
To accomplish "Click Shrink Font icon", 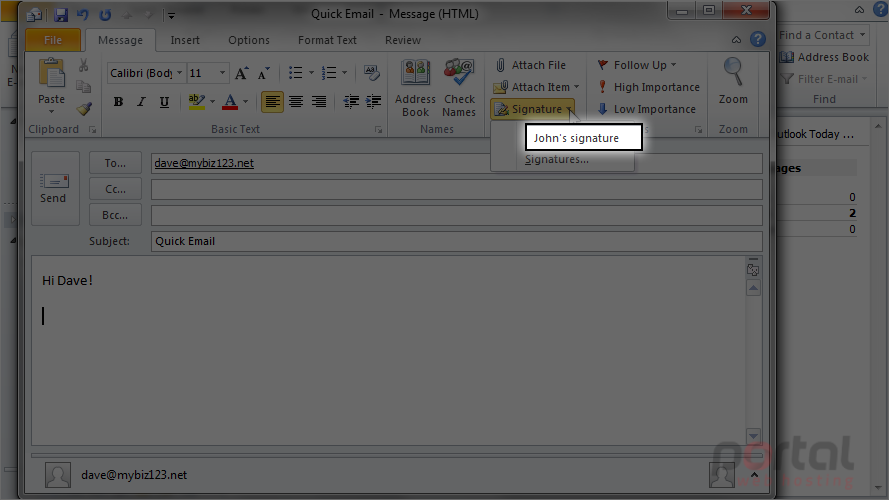I will pos(264,73).
